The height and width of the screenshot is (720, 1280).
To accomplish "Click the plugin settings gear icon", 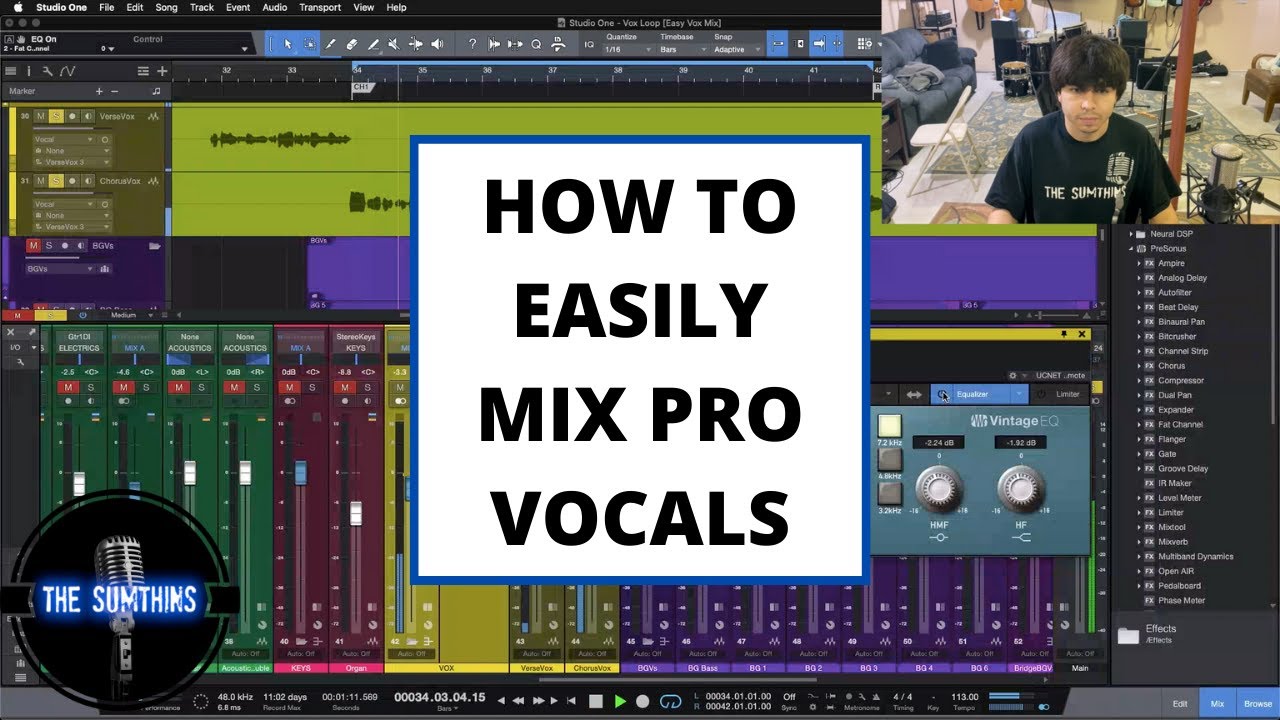I will click(x=1012, y=376).
